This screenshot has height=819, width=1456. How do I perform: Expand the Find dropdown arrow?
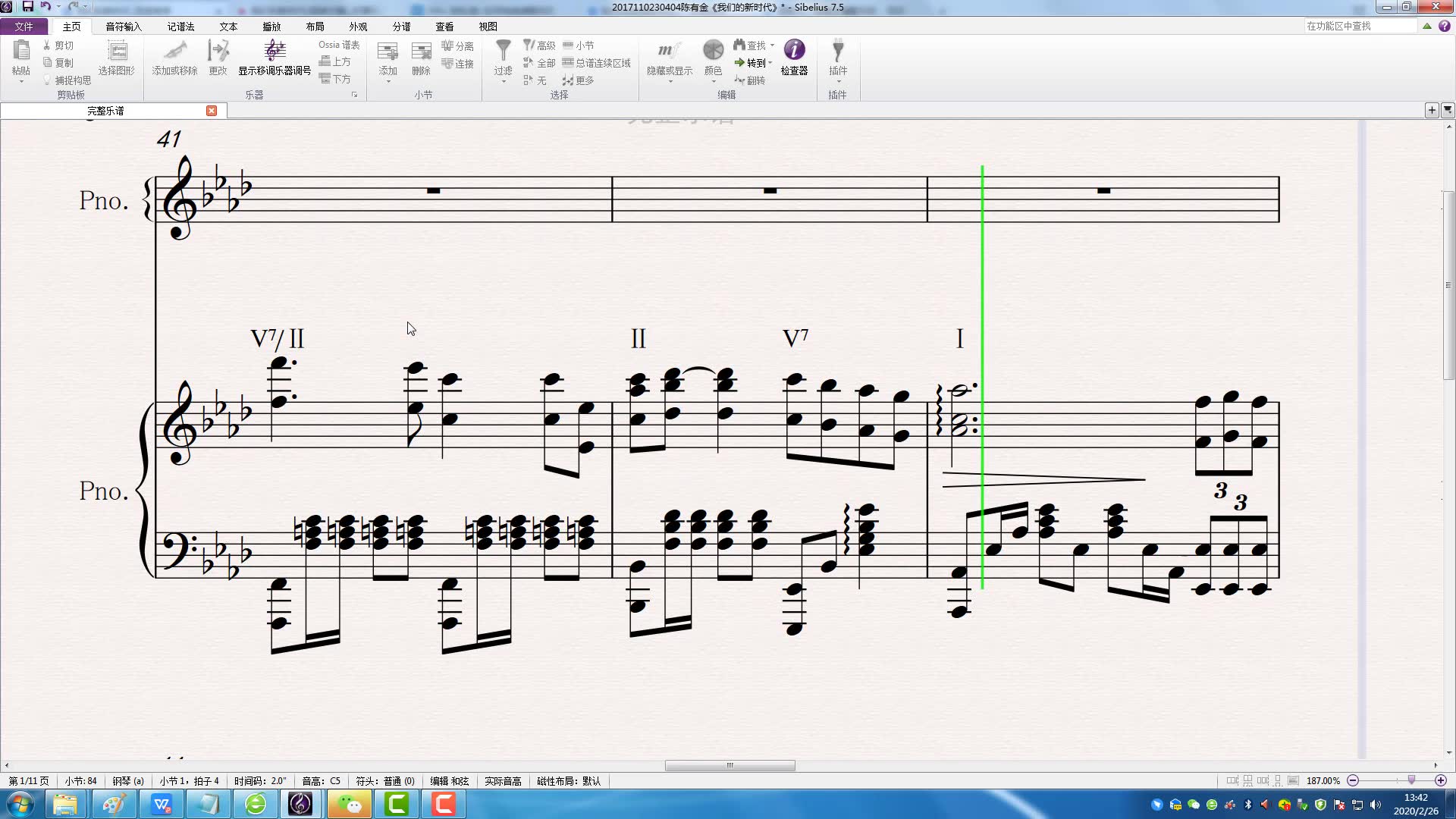[772, 45]
